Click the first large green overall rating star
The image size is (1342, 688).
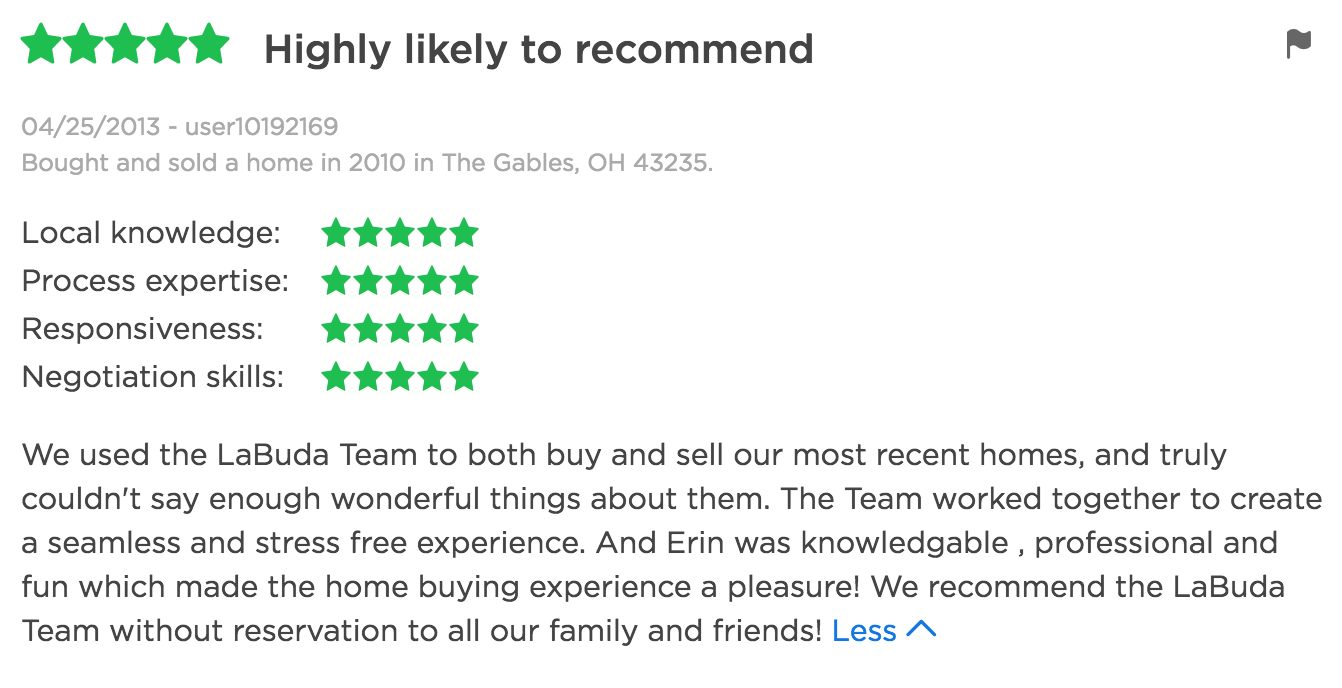coord(41,45)
